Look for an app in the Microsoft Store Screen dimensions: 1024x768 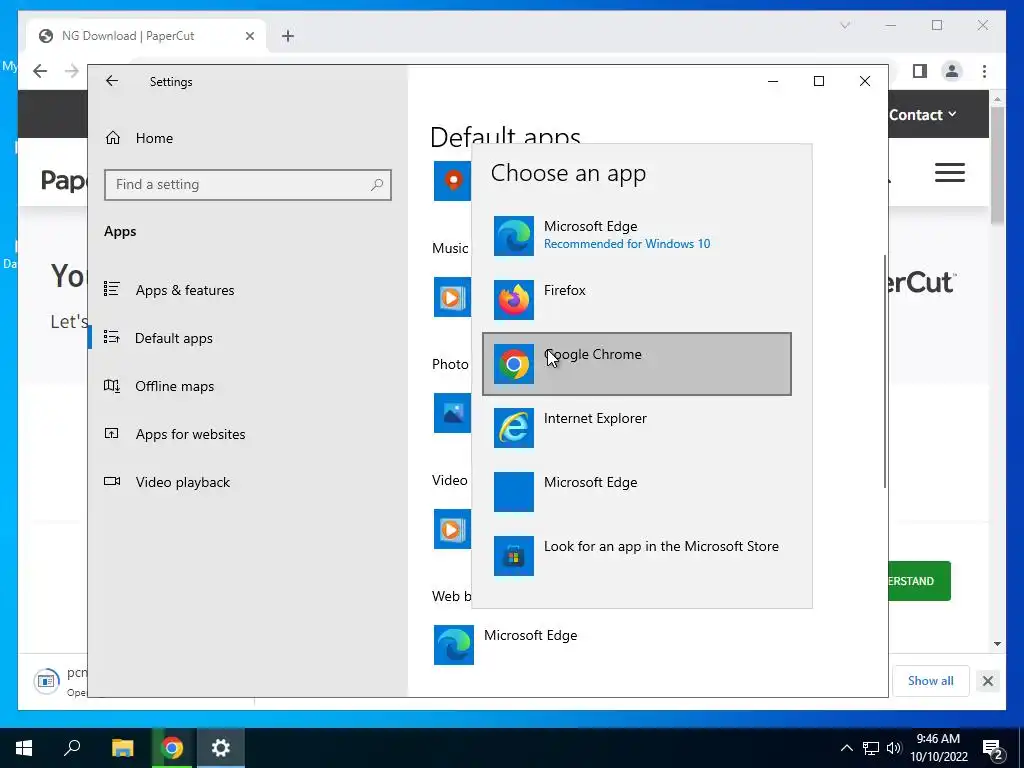pyautogui.click(x=637, y=556)
